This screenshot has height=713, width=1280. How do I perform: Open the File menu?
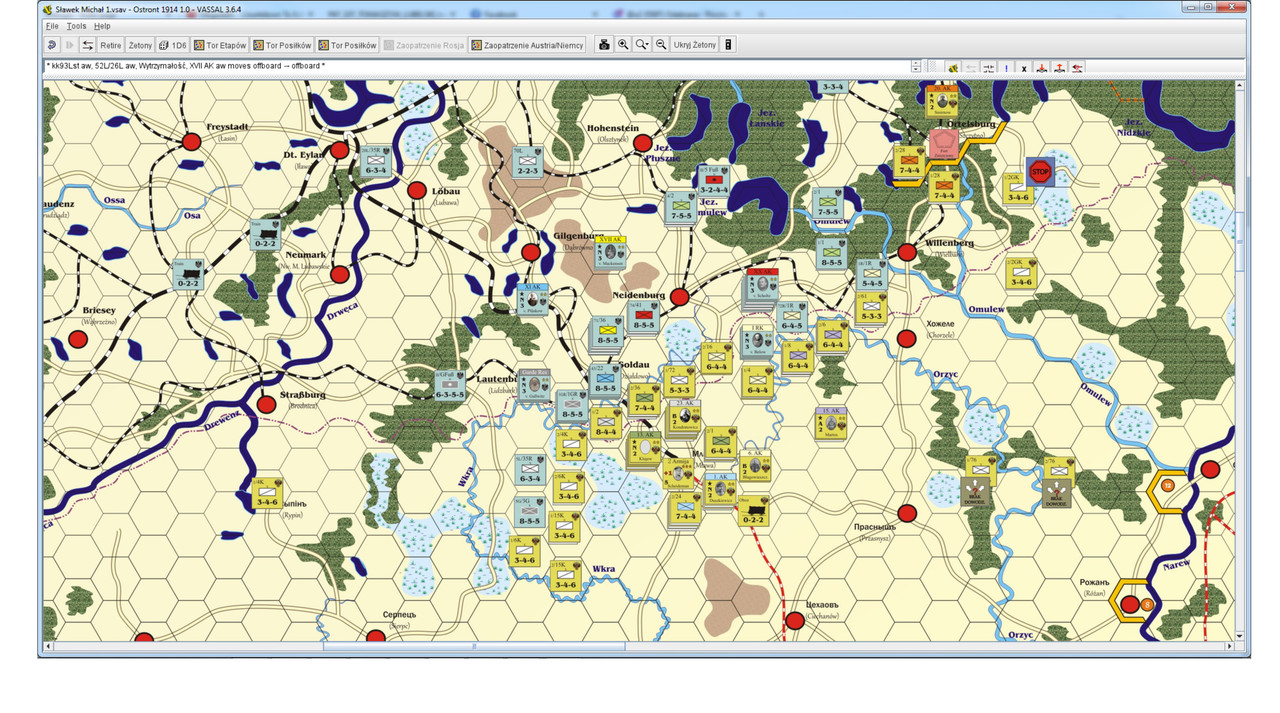point(52,26)
